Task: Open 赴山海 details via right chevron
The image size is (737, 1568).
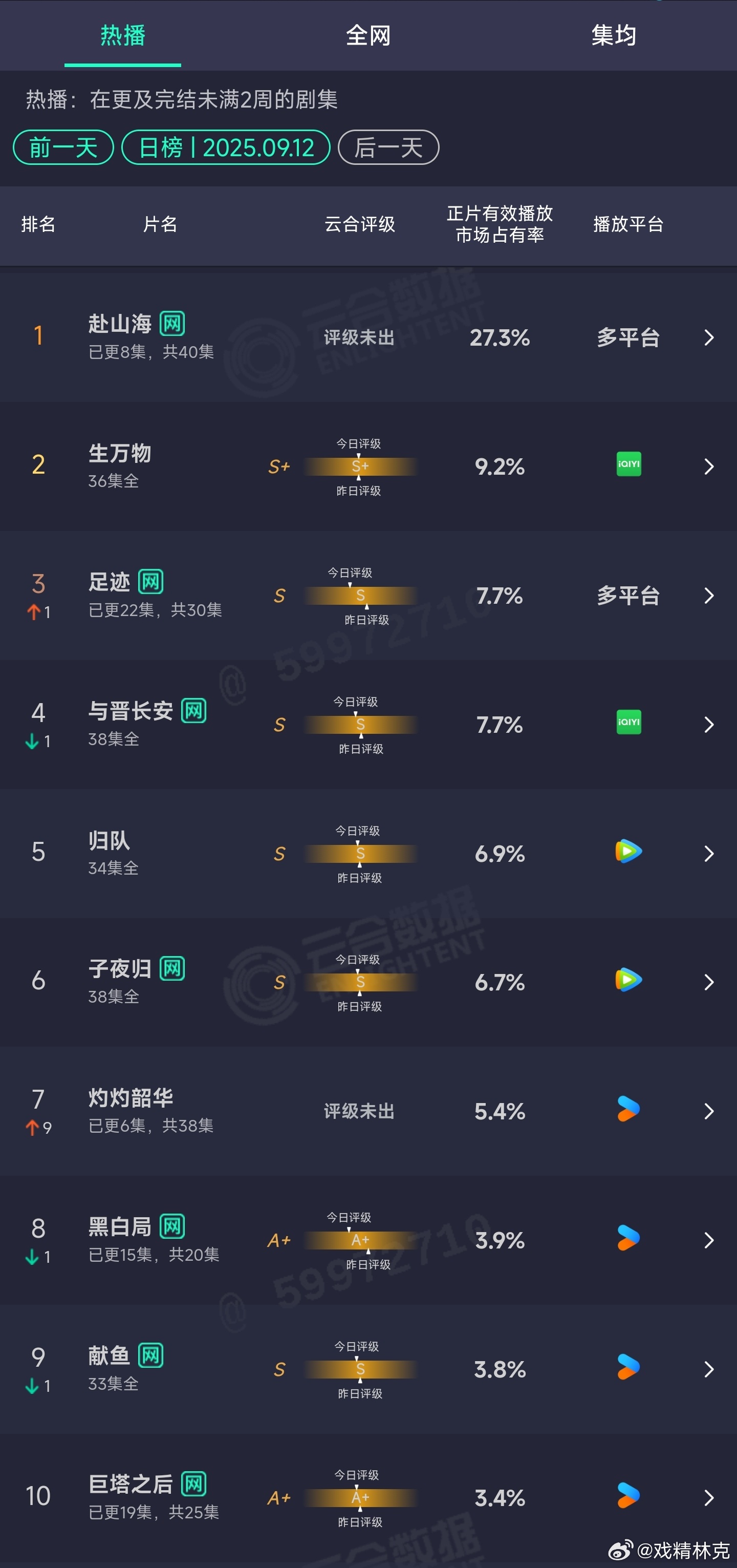Action: click(x=709, y=338)
